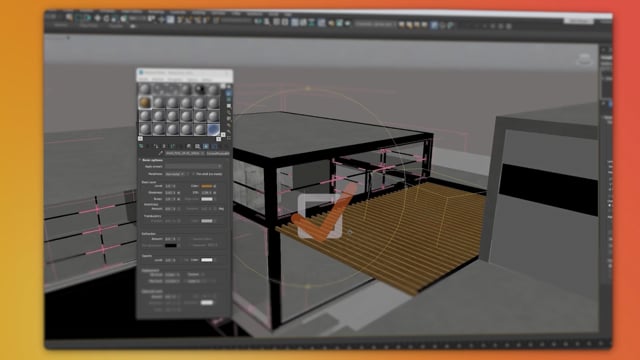Screen dimensions: 640x360
Task: Click the material type button beside name
Action: 218,153
